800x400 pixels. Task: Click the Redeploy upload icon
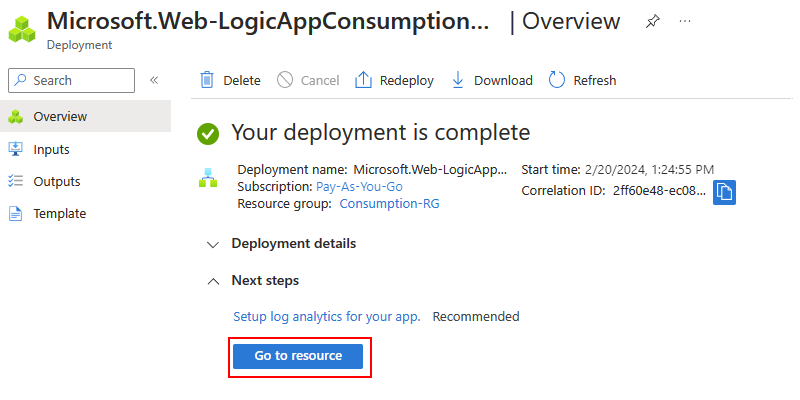point(364,80)
